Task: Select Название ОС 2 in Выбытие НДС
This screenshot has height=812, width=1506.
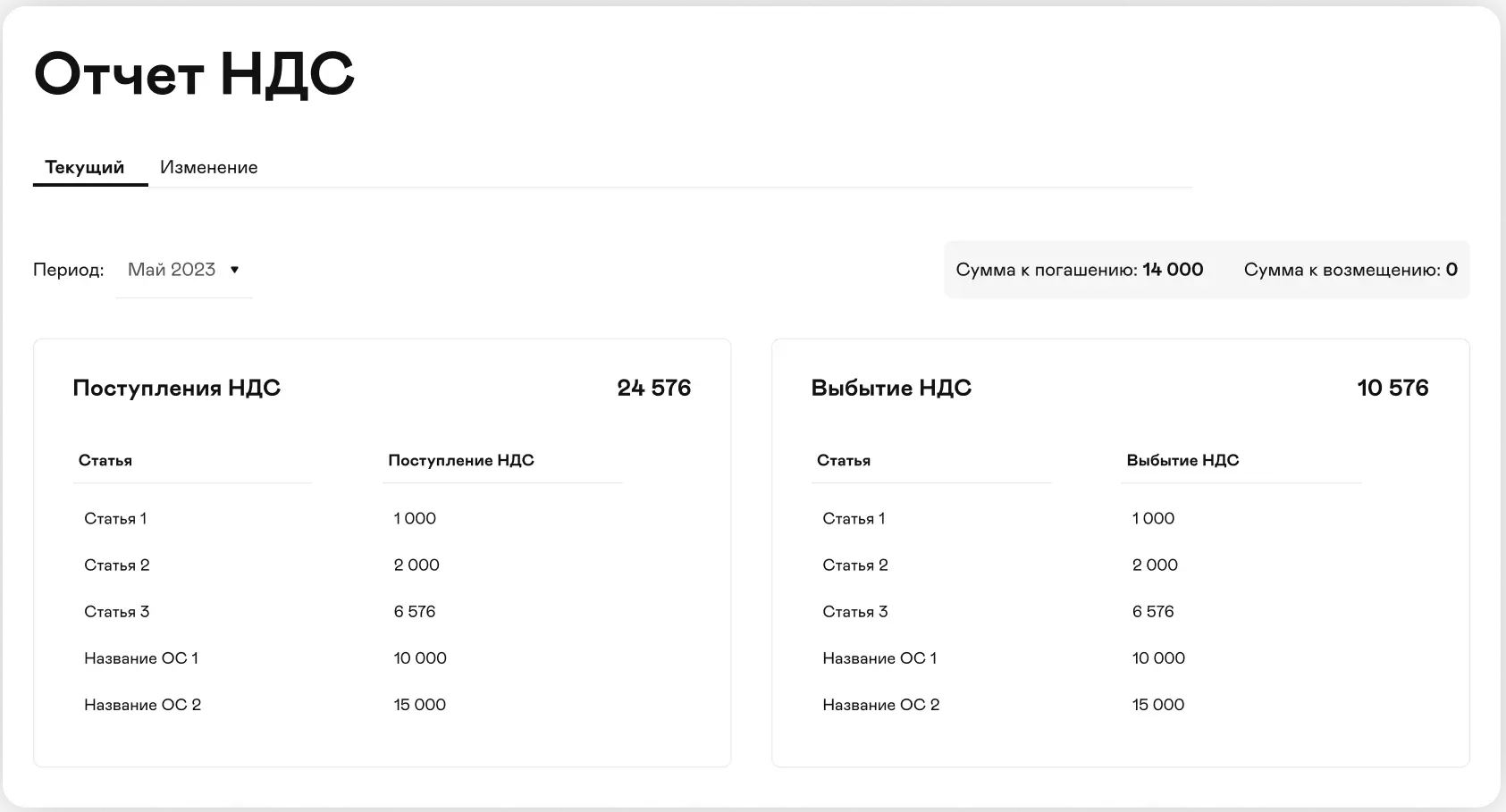Action: point(881,705)
